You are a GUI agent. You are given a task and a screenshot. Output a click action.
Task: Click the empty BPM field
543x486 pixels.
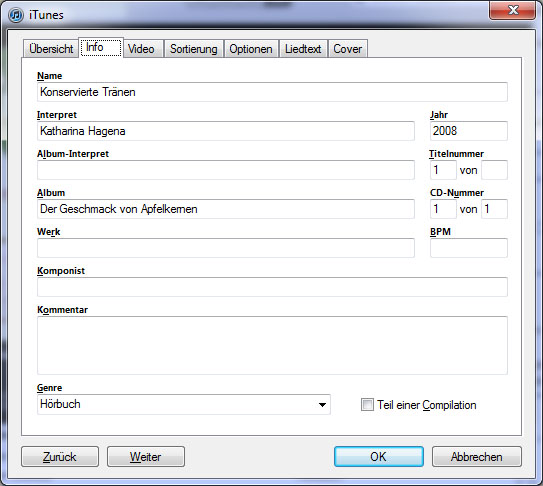coord(469,248)
